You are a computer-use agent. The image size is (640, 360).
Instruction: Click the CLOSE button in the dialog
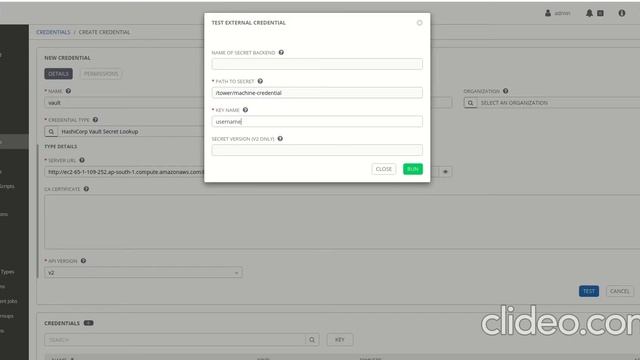click(x=384, y=169)
